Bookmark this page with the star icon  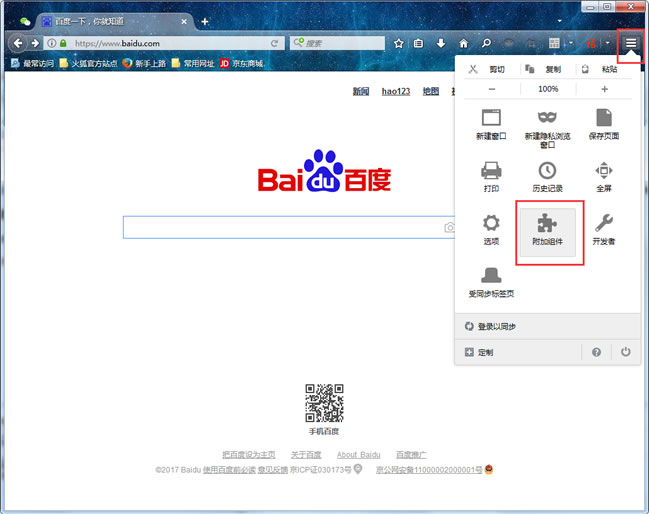click(x=398, y=43)
